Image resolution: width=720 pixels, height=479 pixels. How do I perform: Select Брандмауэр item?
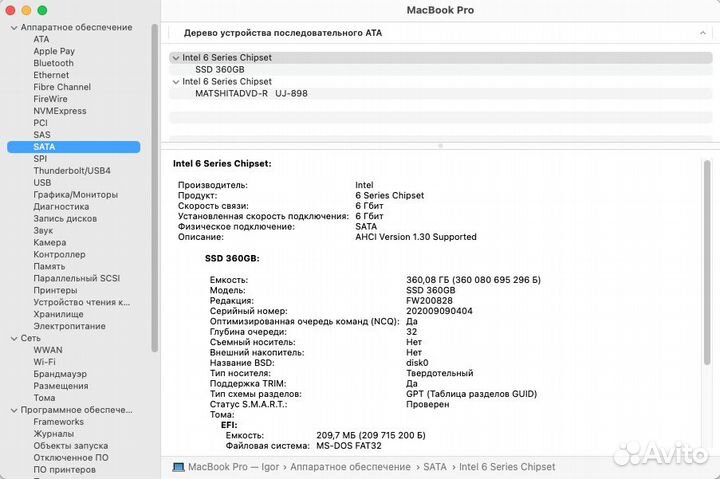pos(60,374)
